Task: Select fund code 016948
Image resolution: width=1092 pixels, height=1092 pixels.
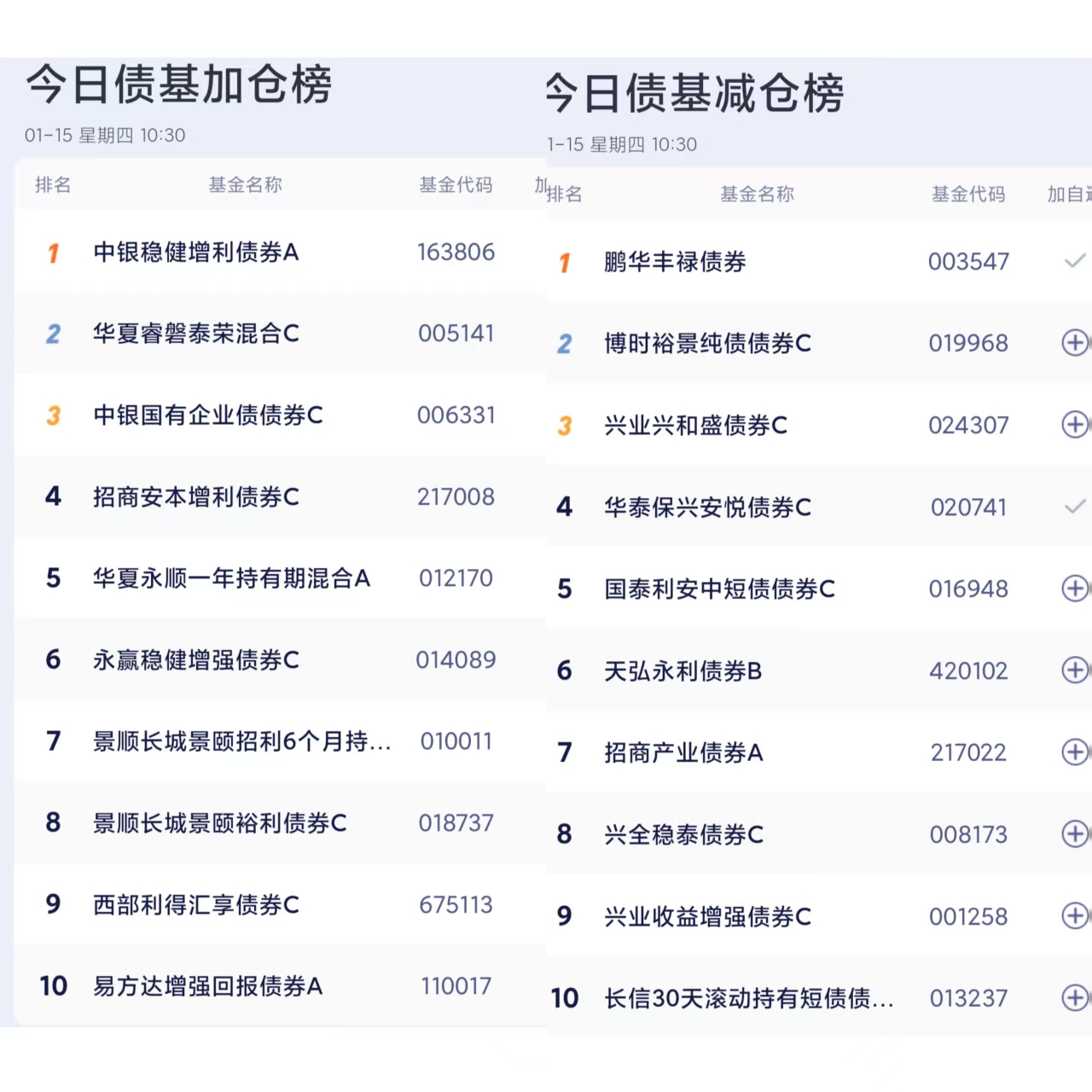Action: pyautogui.click(x=968, y=590)
